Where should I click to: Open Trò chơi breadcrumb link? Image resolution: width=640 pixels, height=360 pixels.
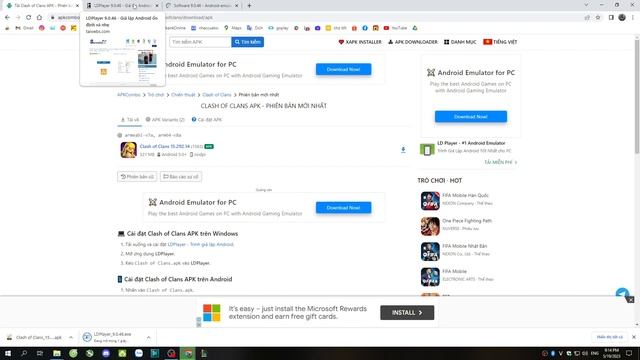coord(156,95)
